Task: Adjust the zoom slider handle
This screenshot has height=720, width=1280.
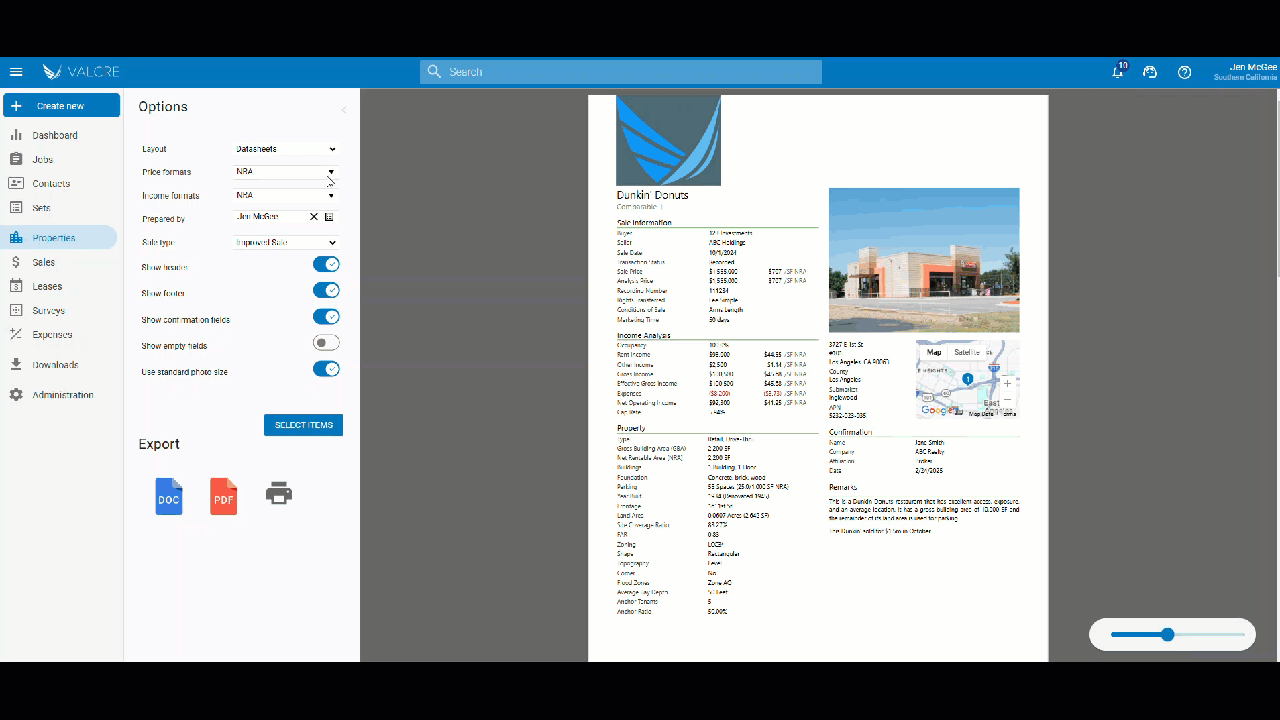Action: pyautogui.click(x=1167, y=634)
